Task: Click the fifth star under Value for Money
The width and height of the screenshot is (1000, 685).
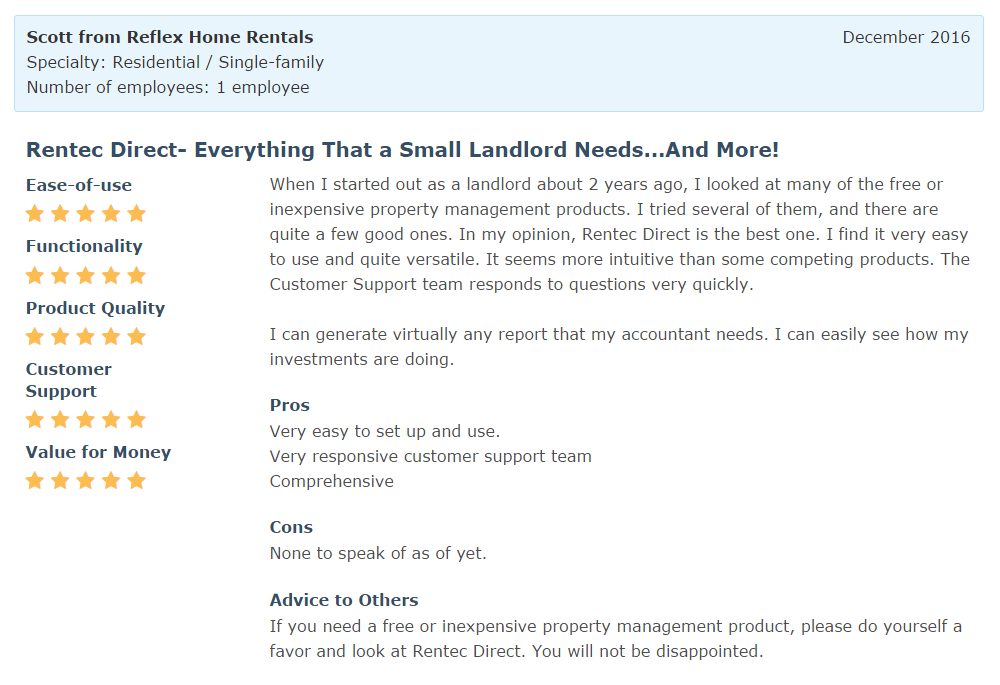Action: coord(137,481)
